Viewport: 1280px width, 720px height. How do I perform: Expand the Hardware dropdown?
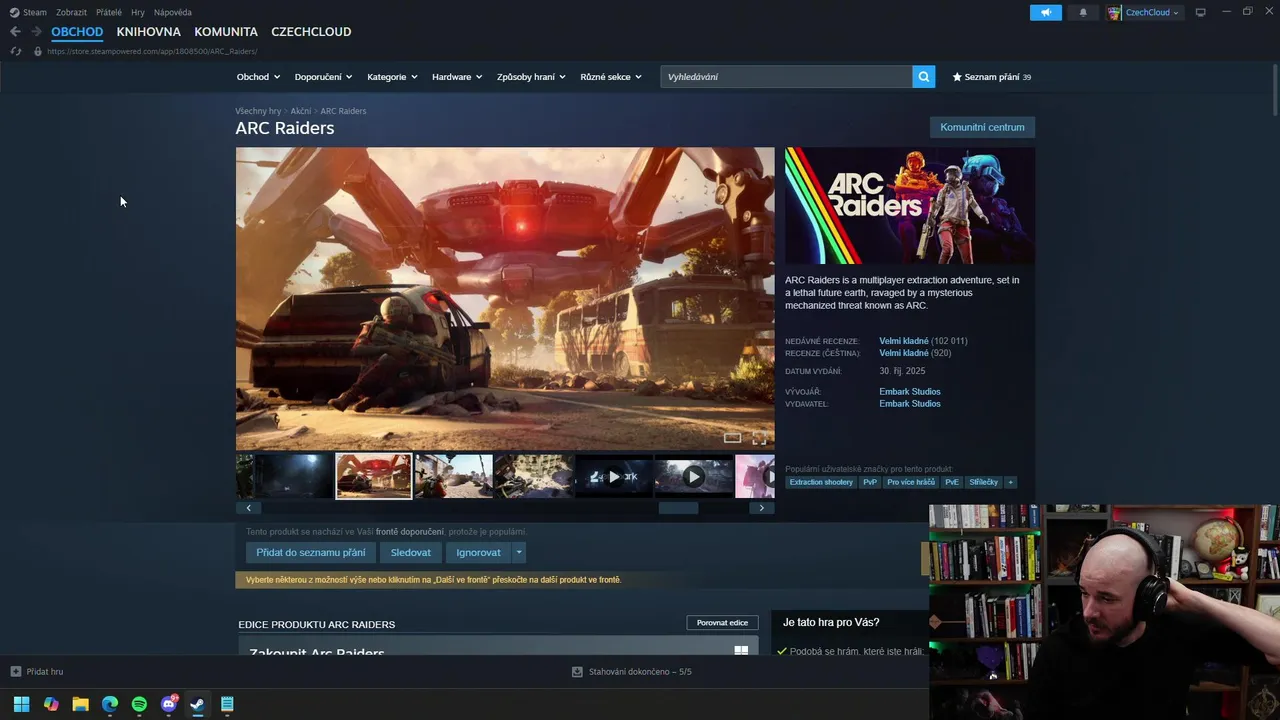pos(457,77)
